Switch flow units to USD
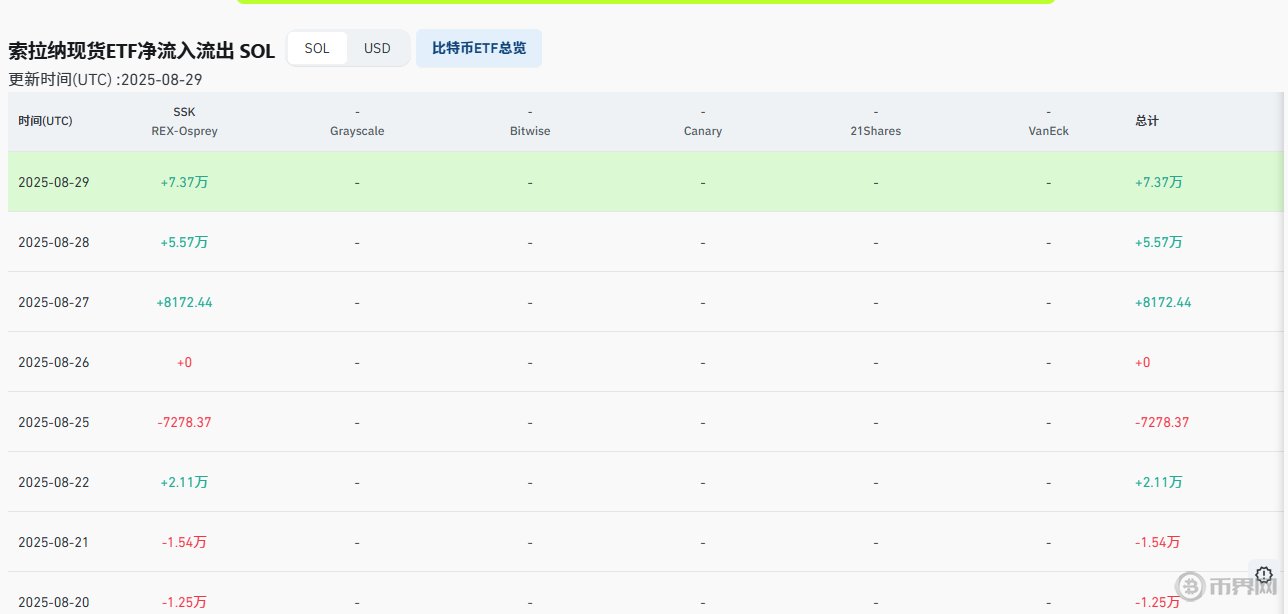 [x=377, y=48]
